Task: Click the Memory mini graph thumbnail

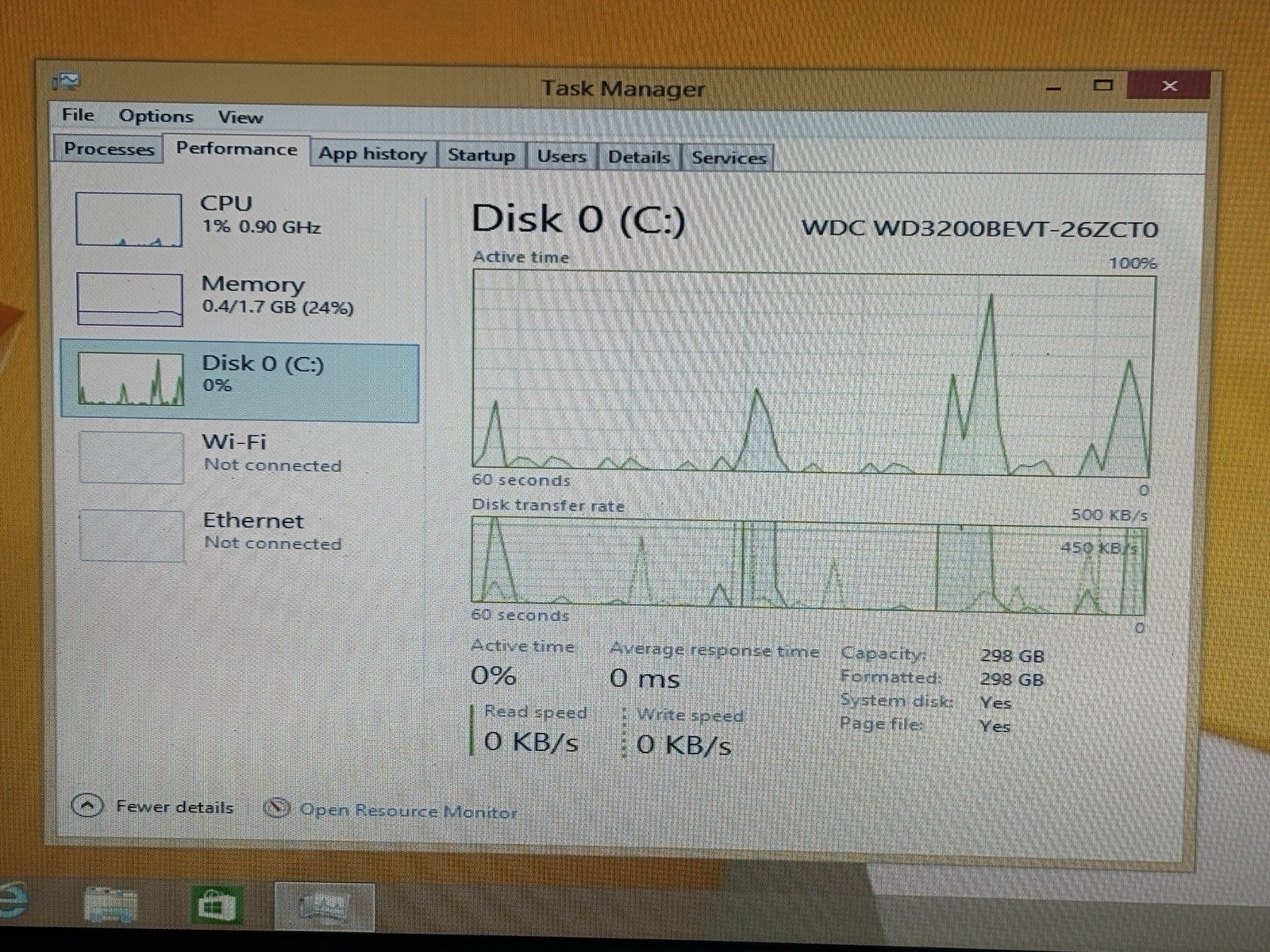Action: [x=129, y=299]
